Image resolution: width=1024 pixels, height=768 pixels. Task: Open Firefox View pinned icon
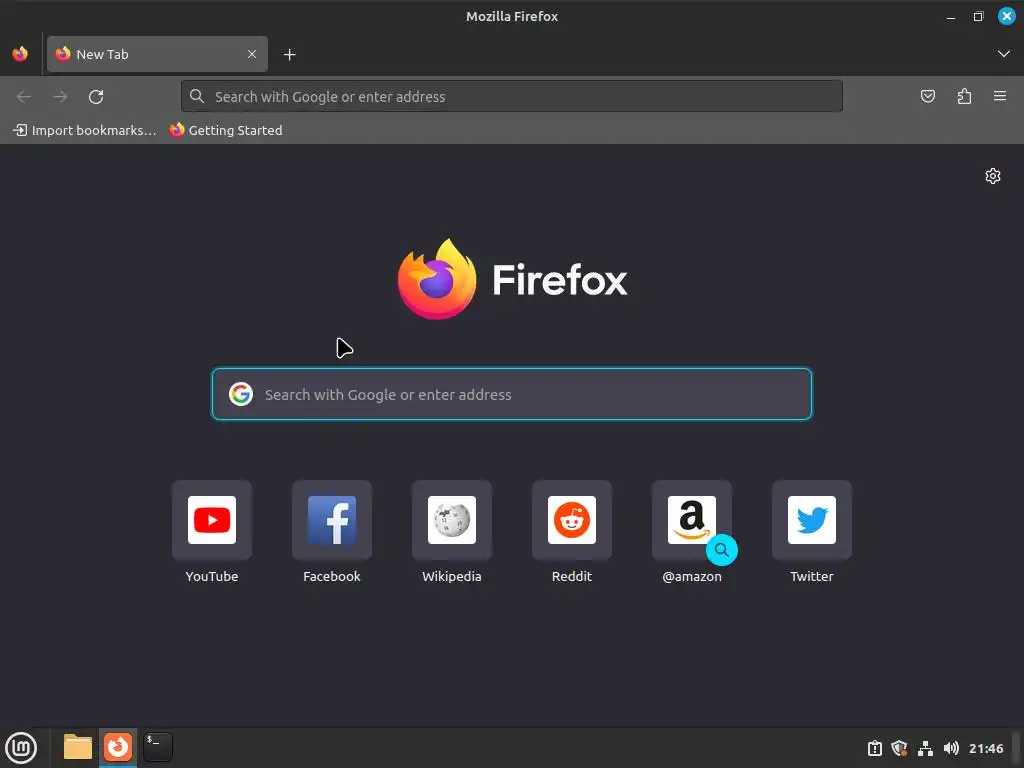point(20,54)
